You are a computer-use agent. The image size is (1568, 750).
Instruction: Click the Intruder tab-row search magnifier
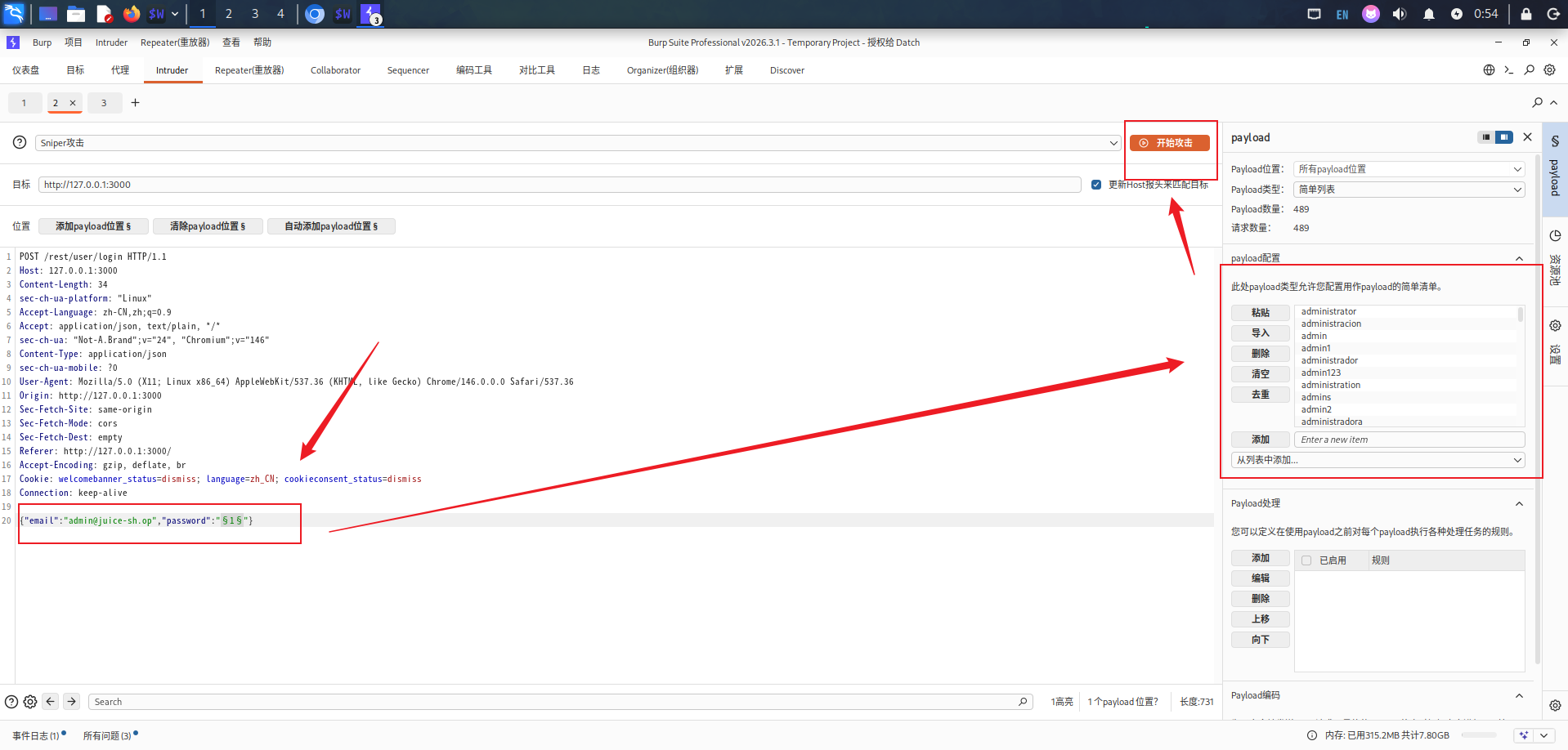[1537, 102]
